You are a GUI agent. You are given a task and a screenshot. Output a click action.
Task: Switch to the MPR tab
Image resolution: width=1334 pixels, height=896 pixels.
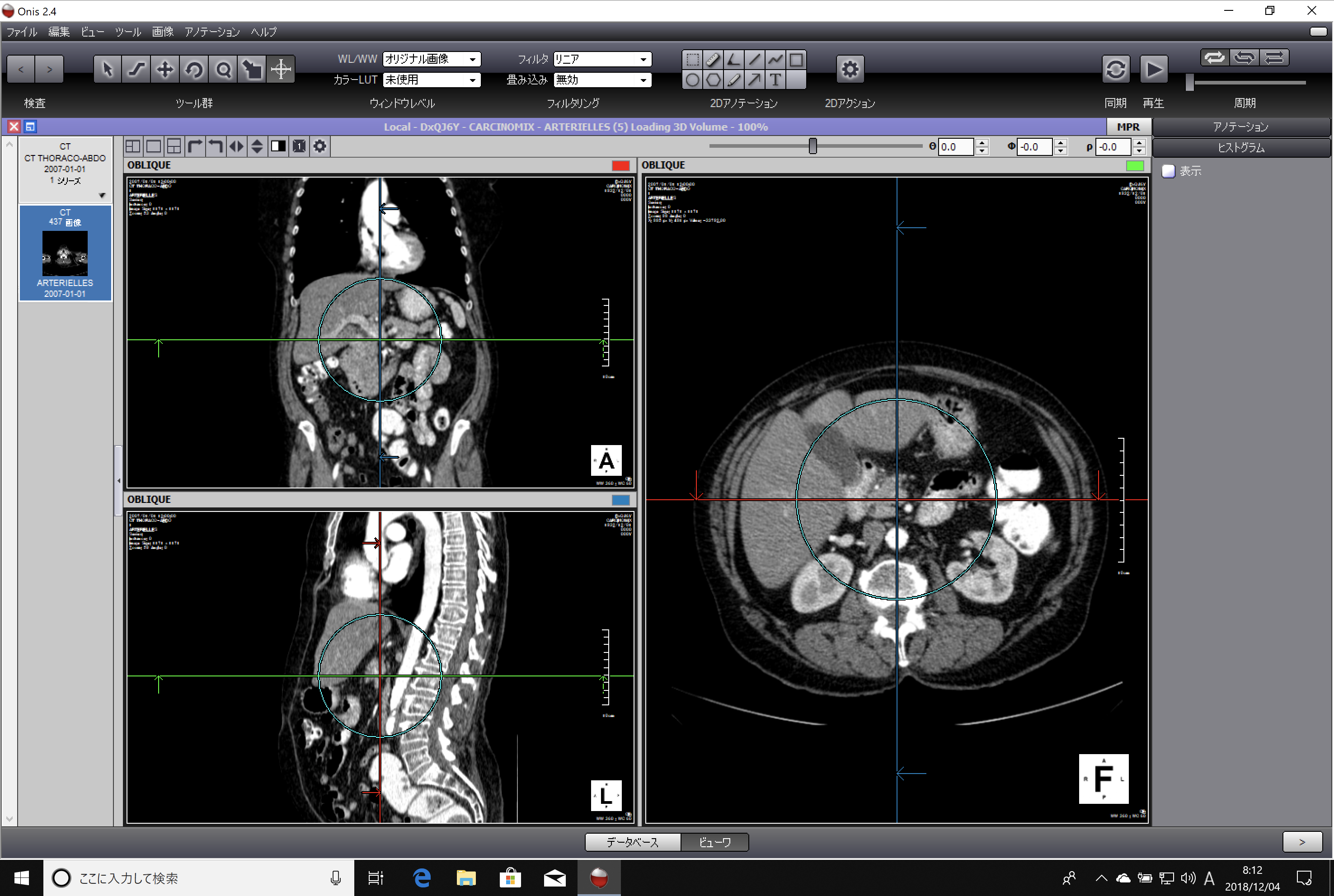click(1127, 127)
